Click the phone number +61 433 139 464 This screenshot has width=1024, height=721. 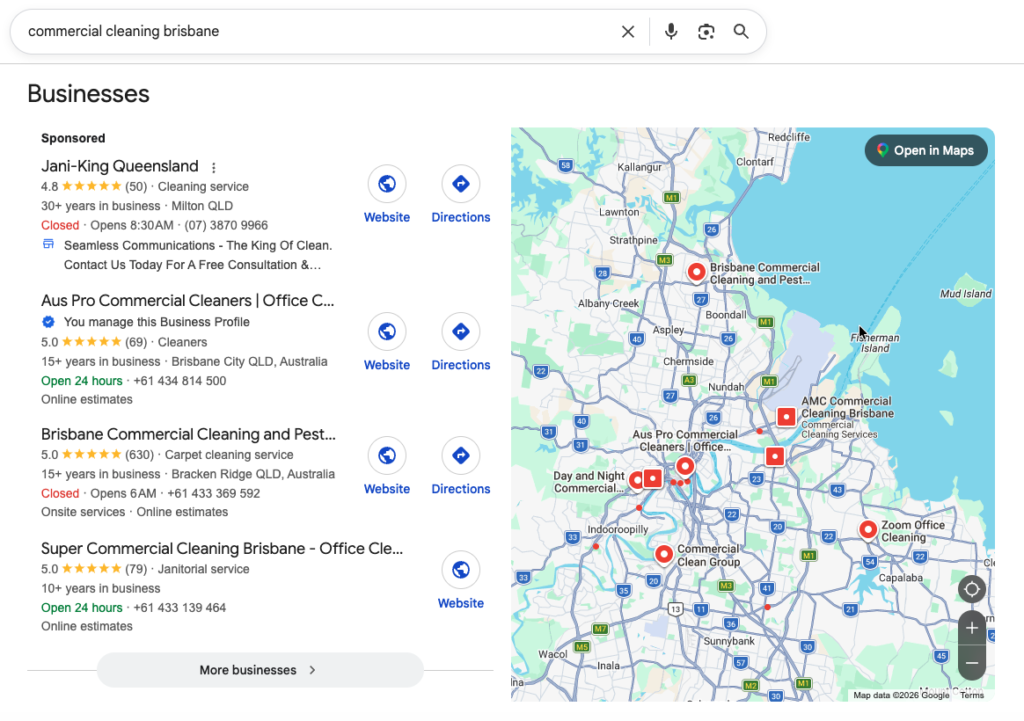180,608
